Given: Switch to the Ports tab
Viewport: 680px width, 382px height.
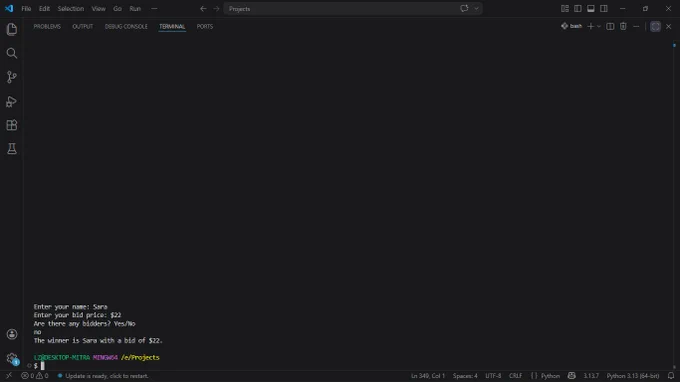Looking at the screenshot, I should point(205,26).
